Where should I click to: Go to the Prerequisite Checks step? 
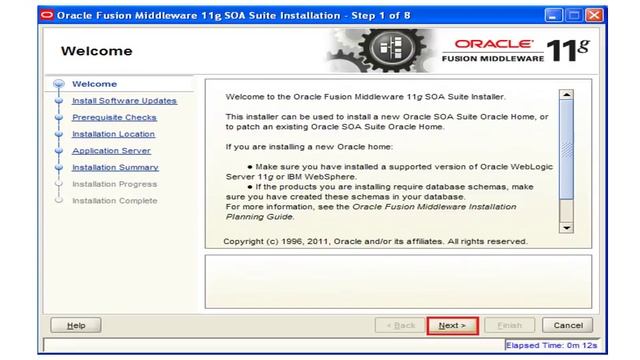(x=114, y=118)
